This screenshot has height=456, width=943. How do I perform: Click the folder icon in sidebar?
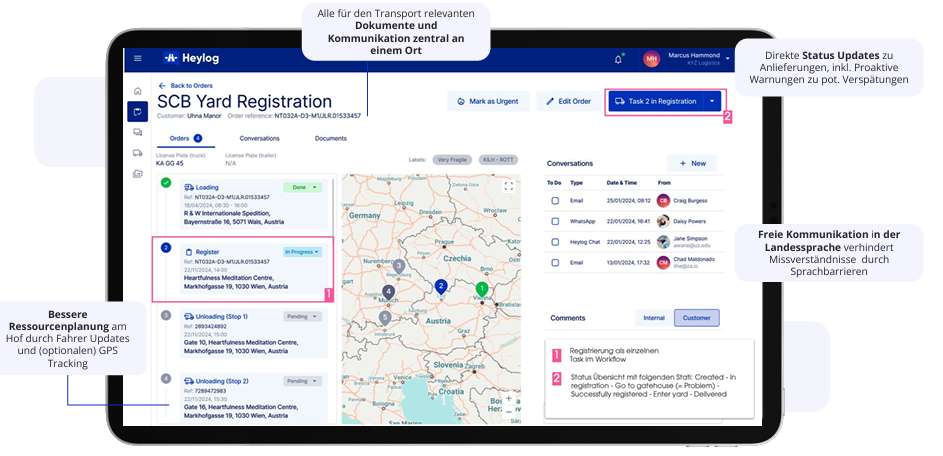coord(138,173)
